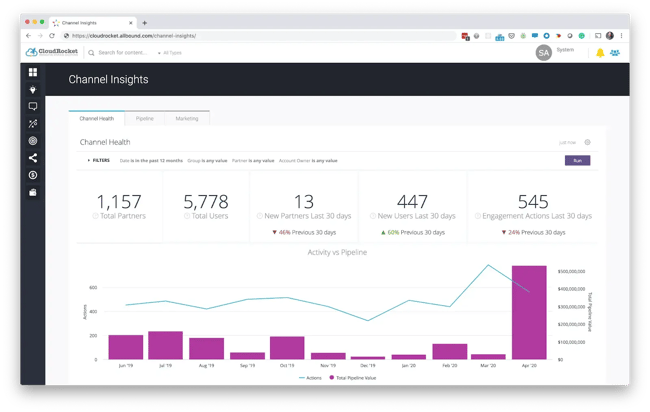The image size is (650, 412).
Task: Click the Jul '19 pipeline bar
Action: [x=165, y=345]
